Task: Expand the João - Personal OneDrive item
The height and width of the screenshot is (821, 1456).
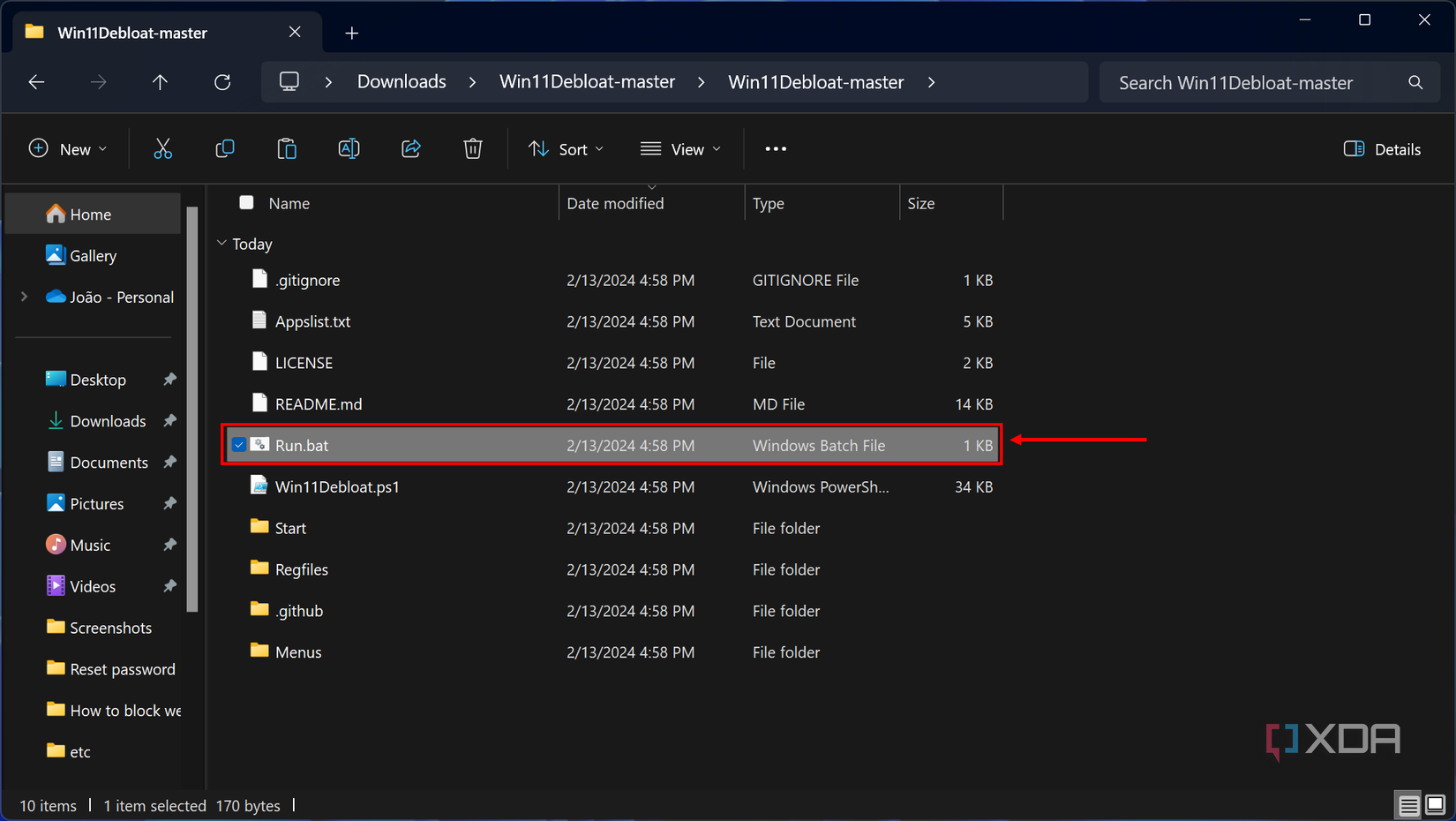Action: click(x=25, y=298)
